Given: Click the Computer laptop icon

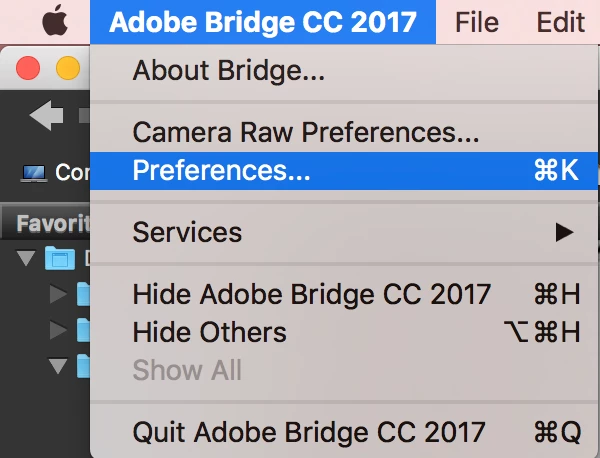Looking at the screenshot, I should point(34,172).
